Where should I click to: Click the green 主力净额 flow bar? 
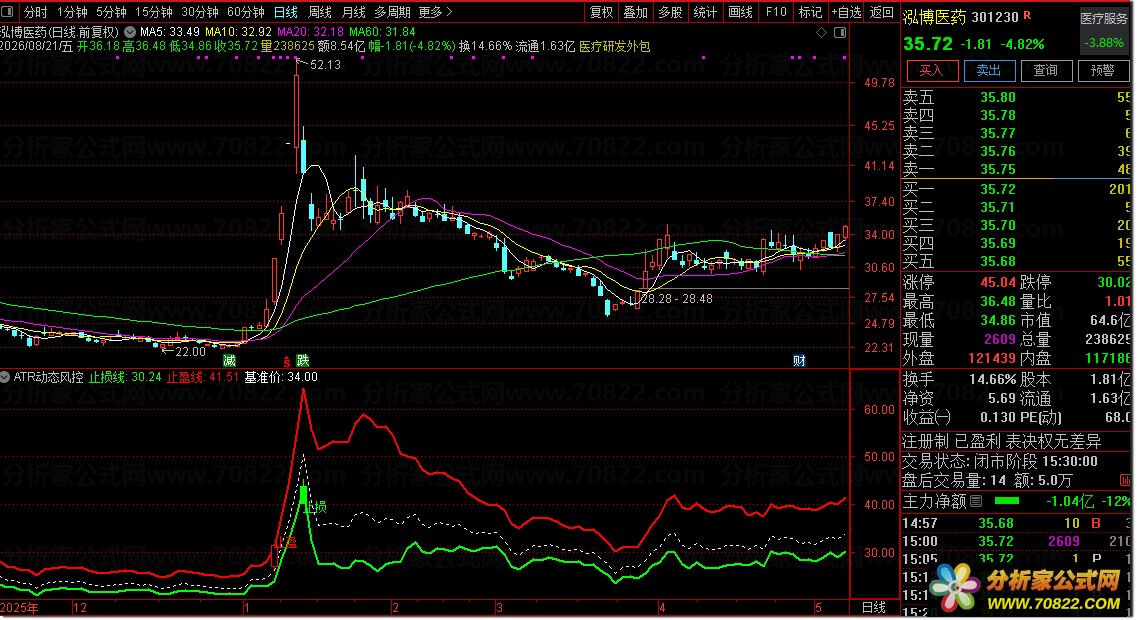[x=1006, y=500]
